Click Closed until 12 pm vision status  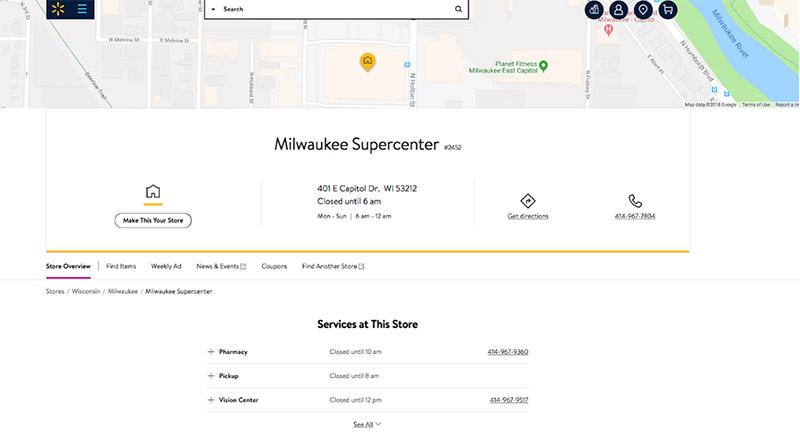pyautogui.click(x=355, y=400)
